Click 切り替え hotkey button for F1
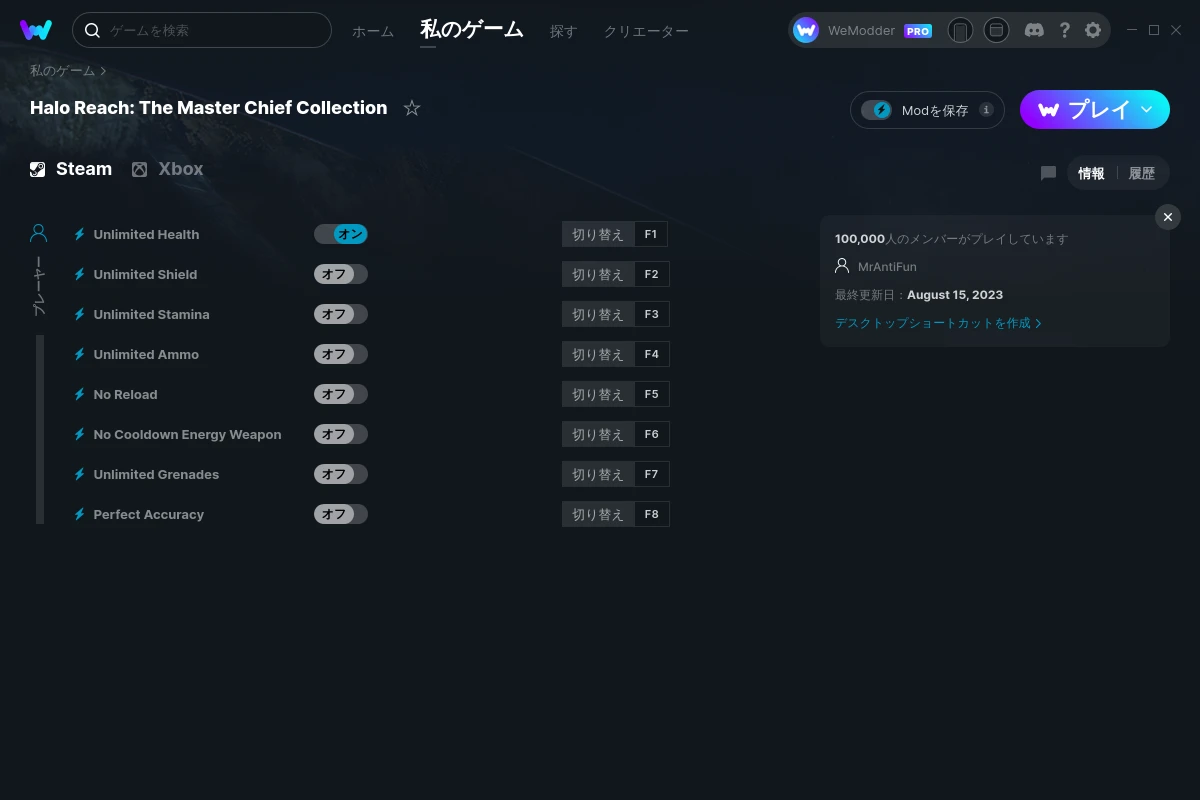The image size is (1200, 800). pyautogui.click(x=598, y=234)
